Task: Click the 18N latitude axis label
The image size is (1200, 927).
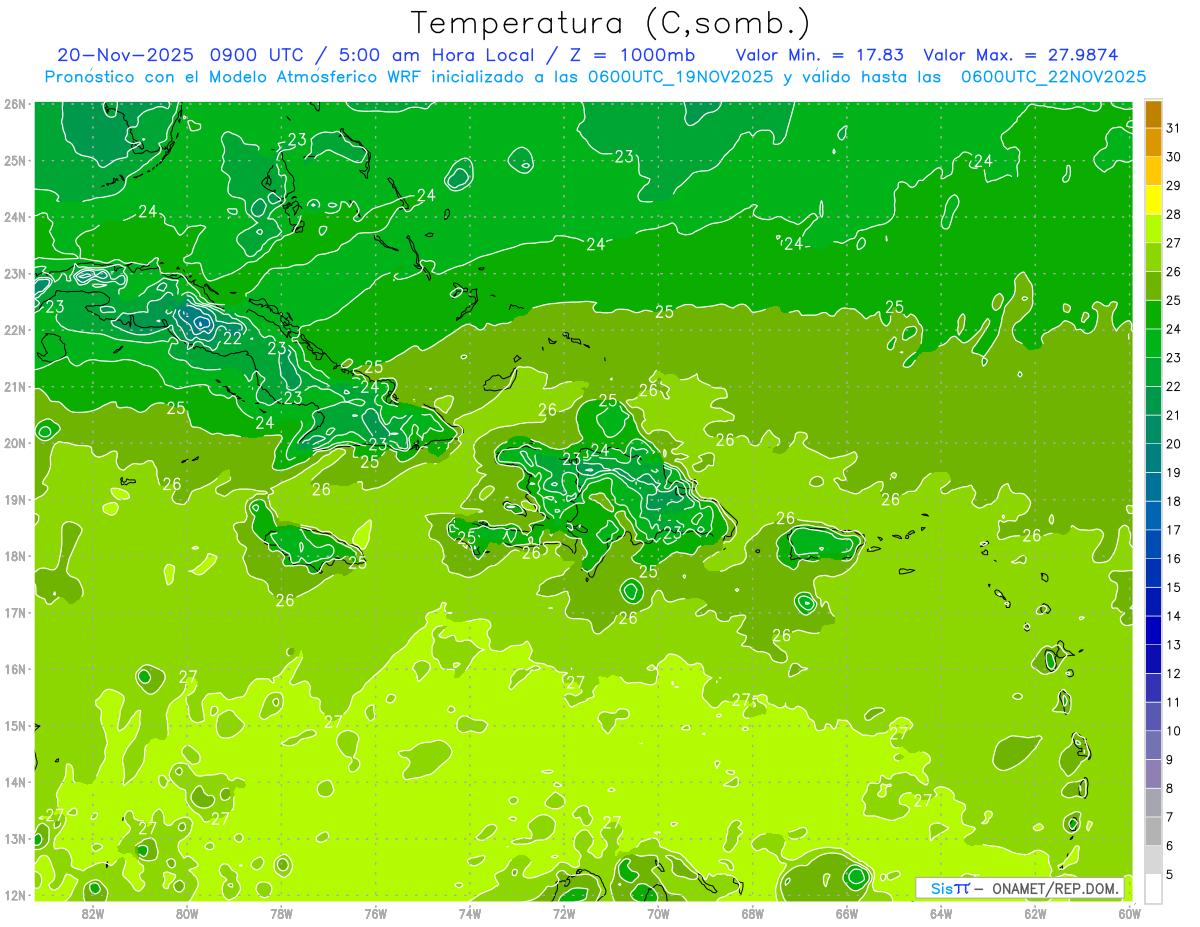Action: coord(16,556)
